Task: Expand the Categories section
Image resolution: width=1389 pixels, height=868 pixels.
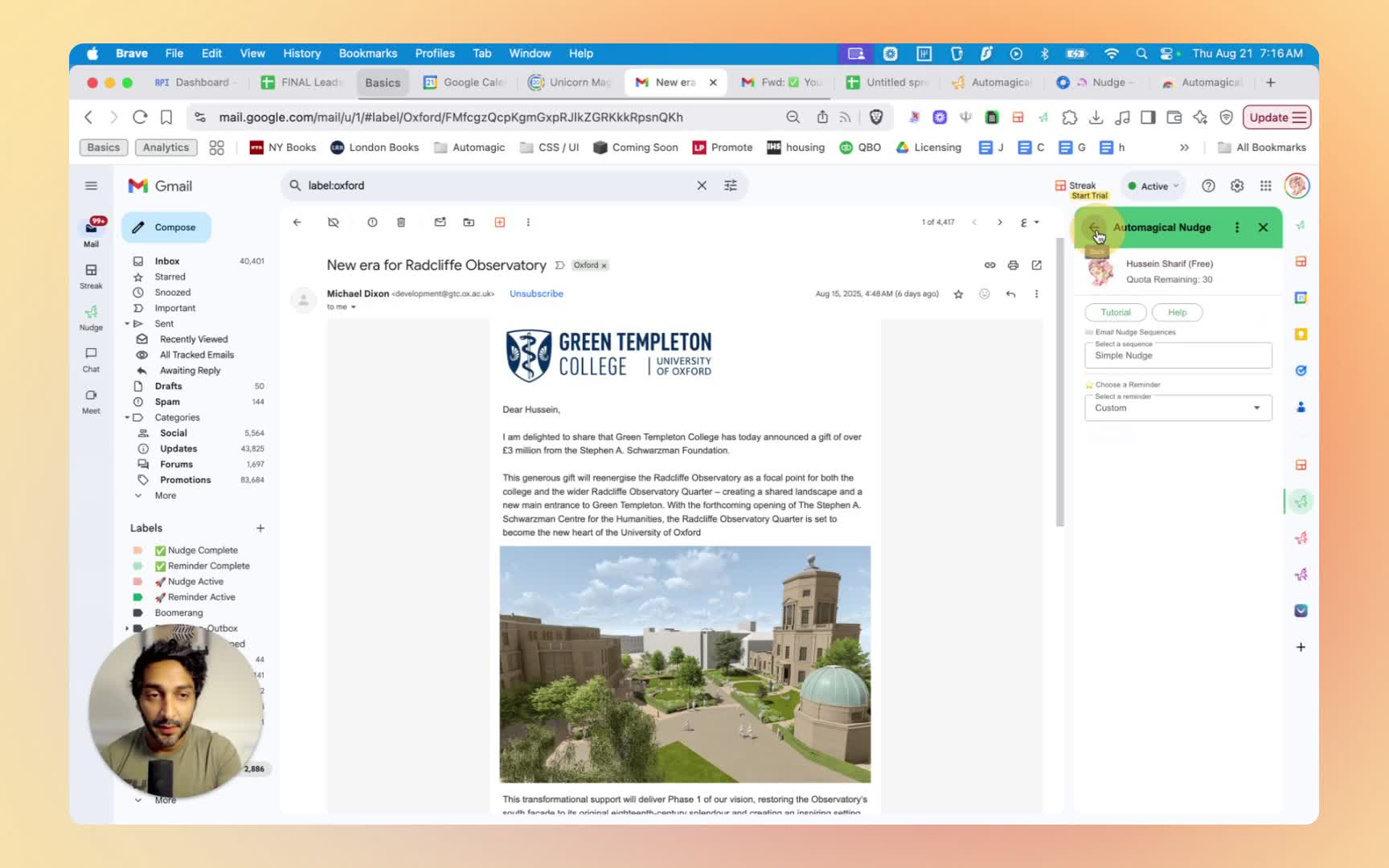Action: (127, 418)
